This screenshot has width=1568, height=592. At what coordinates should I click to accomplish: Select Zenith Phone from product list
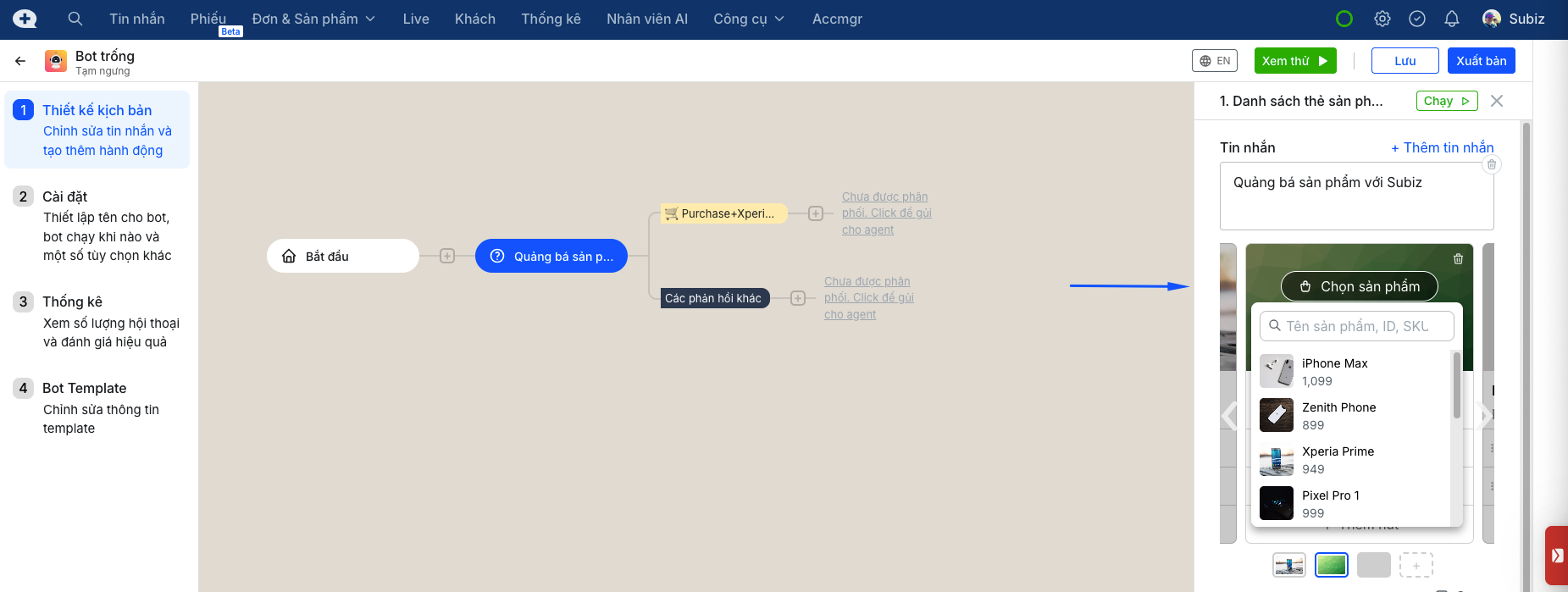pos(1338,415)
